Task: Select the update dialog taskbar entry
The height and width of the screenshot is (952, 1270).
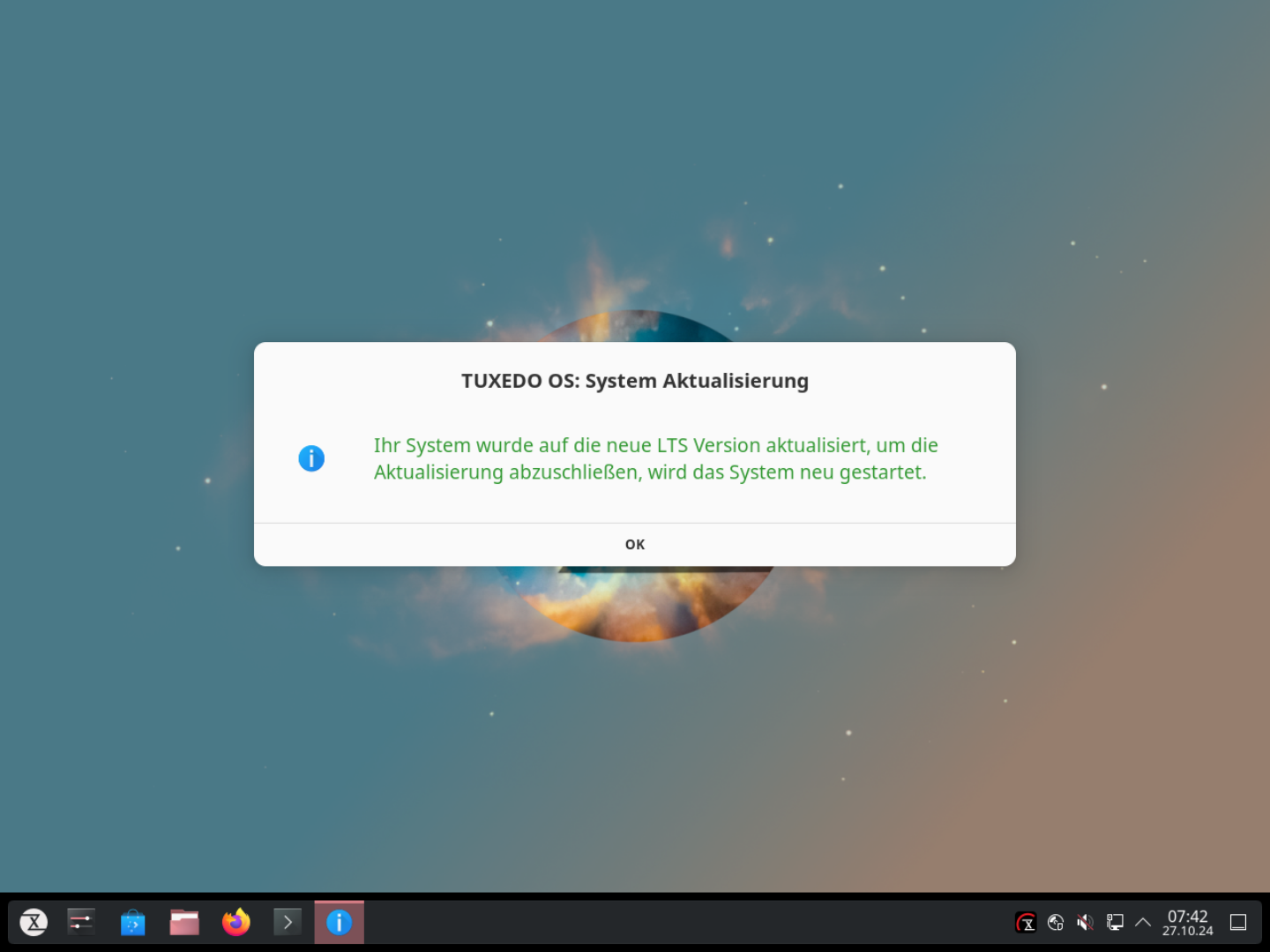Action: (340, 922)
